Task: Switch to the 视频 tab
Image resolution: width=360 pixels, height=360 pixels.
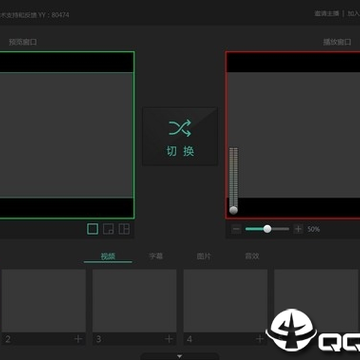Action: 108,256
